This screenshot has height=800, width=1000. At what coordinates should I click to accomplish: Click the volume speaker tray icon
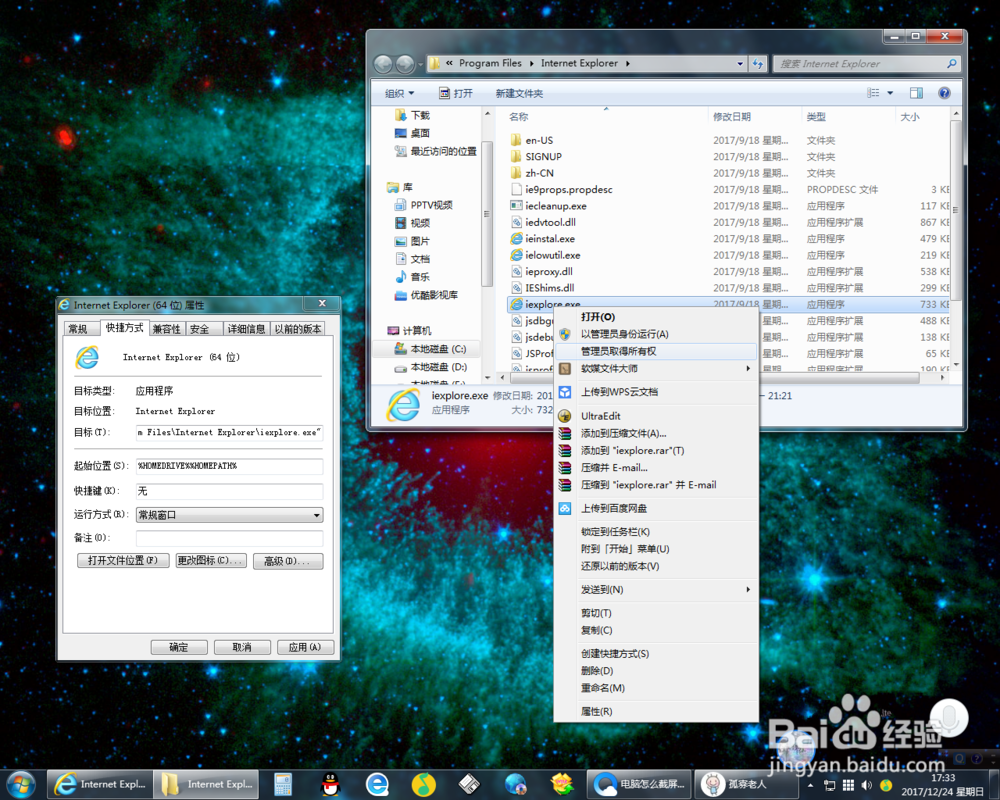[x=866, y=785]
